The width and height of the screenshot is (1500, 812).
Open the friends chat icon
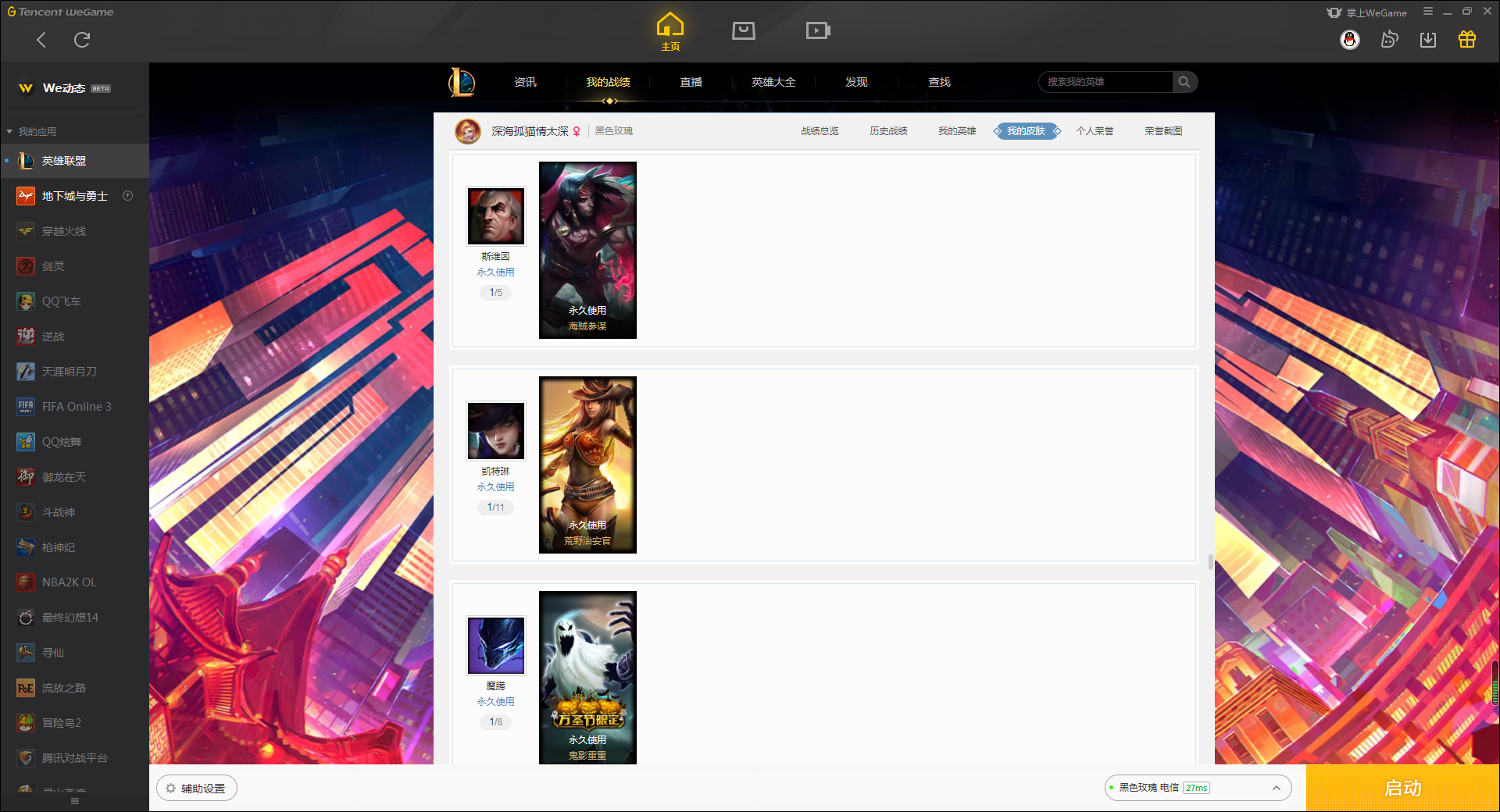1389,40
